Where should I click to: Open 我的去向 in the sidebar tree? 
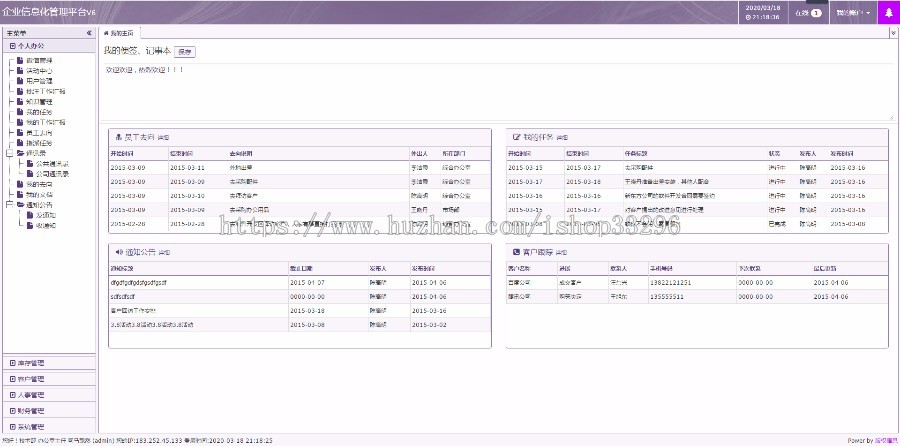click(x=40, y=184)
